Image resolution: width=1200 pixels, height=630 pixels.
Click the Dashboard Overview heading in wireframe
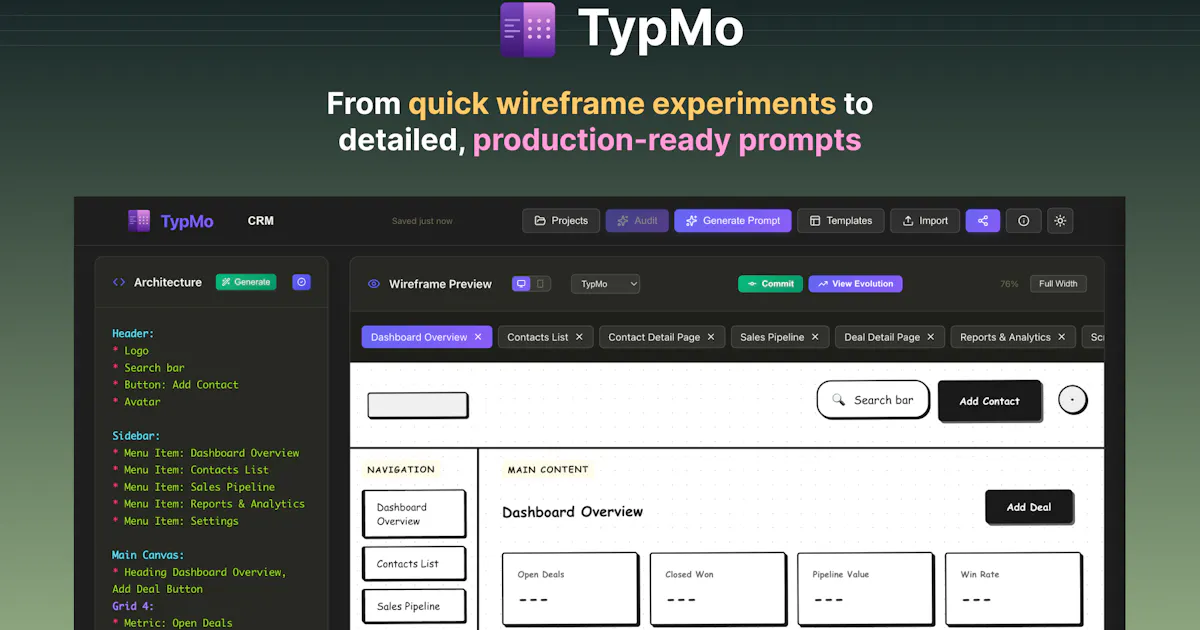572,512
